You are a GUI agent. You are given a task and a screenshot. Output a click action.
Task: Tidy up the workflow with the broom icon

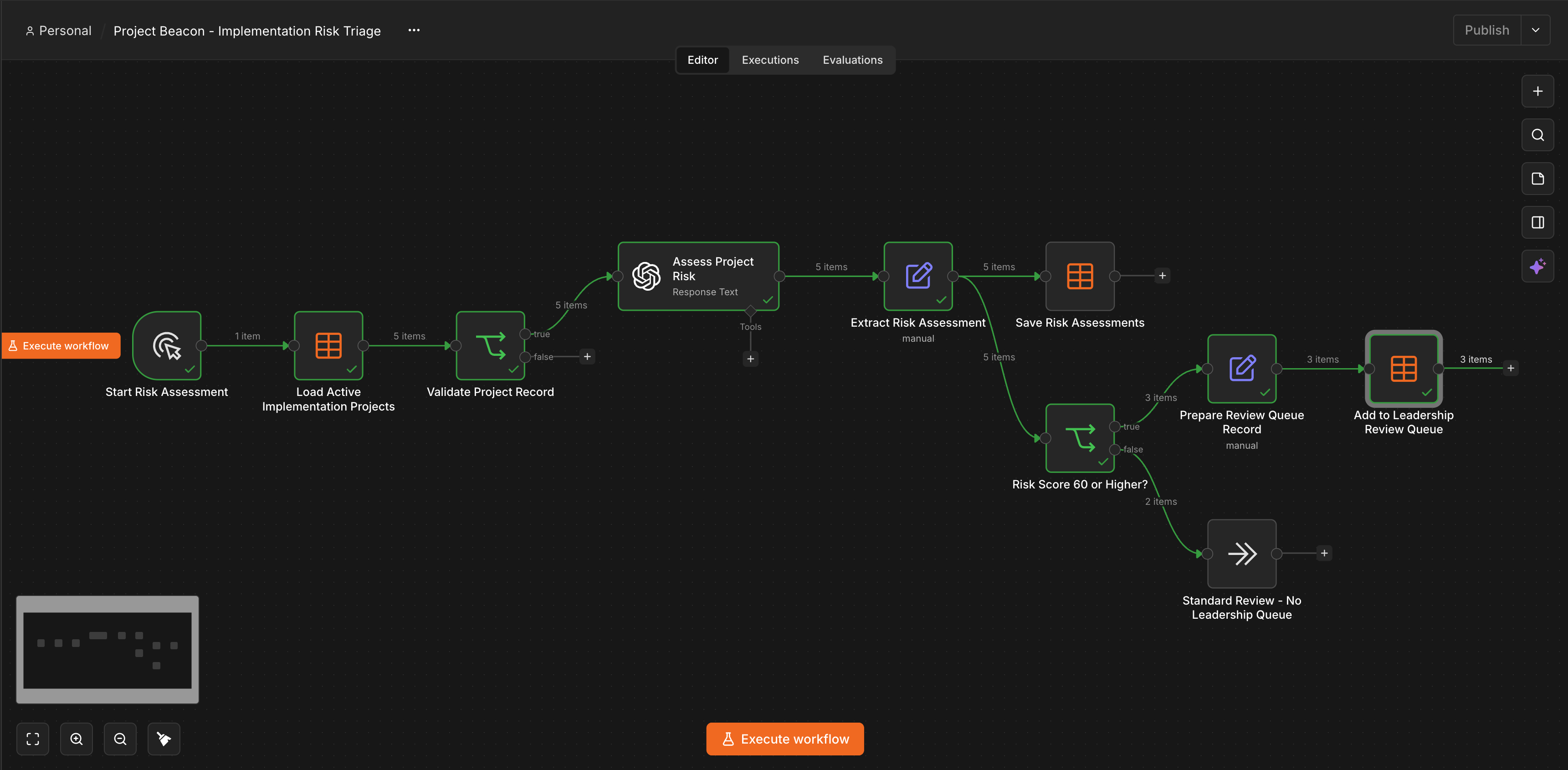pos(164,739)
